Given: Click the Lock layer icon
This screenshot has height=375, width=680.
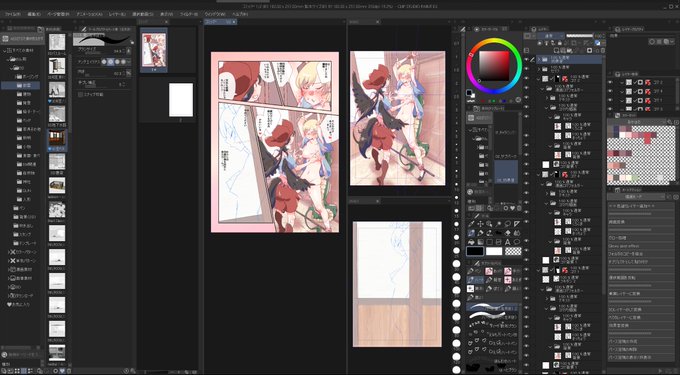Looking at the screenshot, I should (x=559, y=43).
